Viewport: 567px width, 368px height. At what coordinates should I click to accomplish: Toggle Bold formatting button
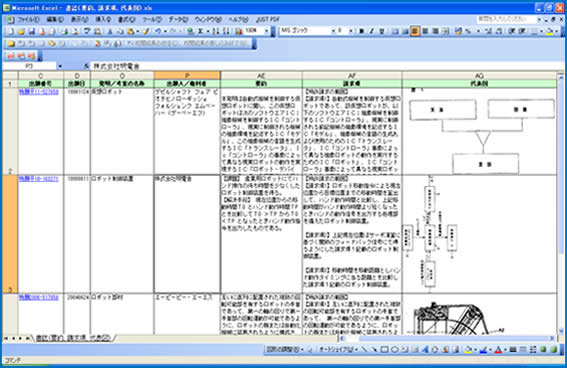tap(361, 31)
